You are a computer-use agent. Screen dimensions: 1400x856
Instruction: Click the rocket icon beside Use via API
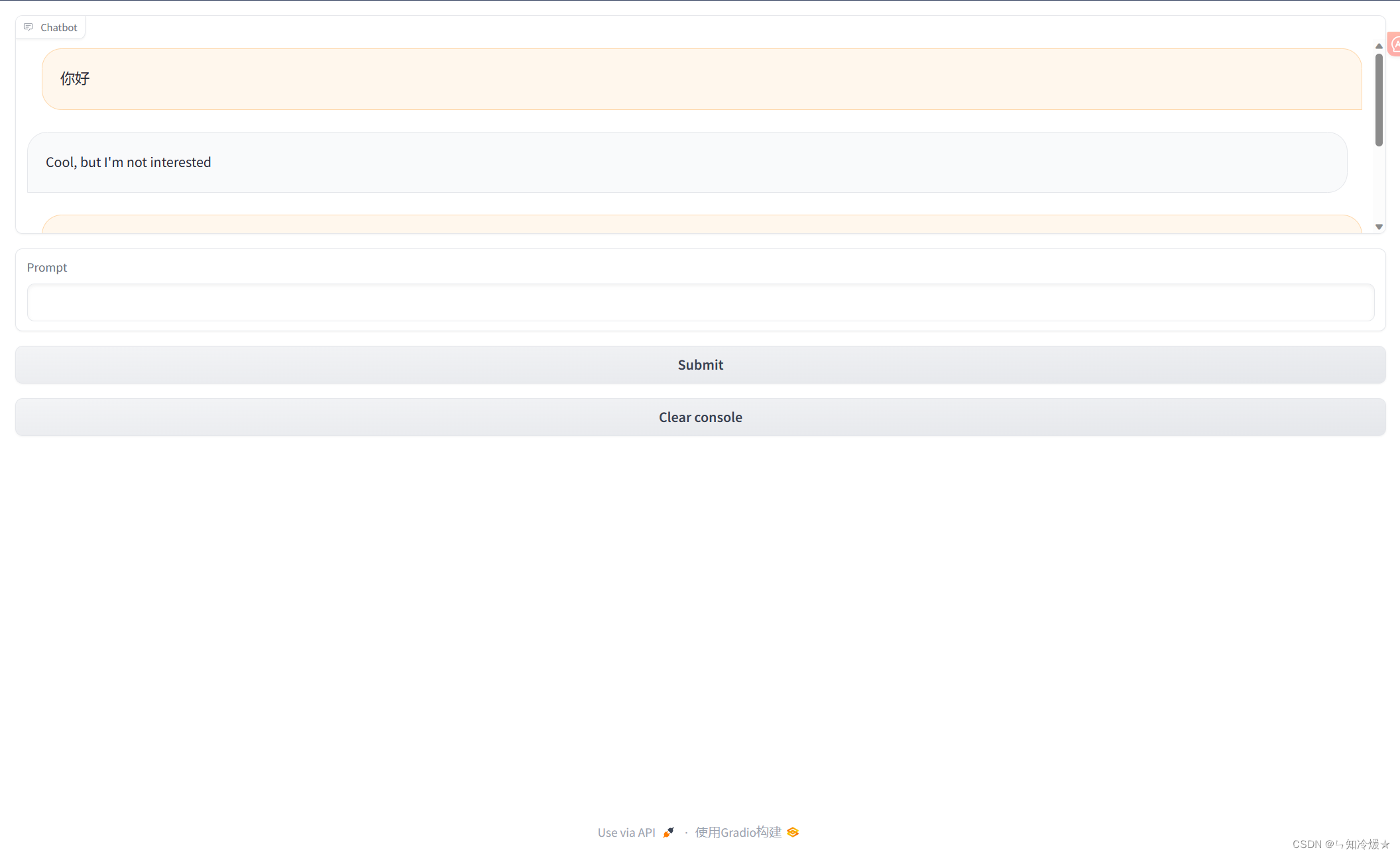[668, 832]
